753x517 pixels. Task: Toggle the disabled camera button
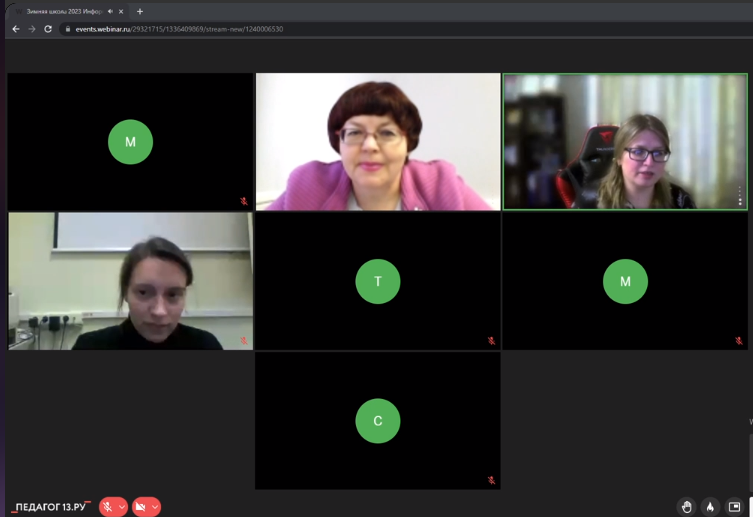[140, 507]
